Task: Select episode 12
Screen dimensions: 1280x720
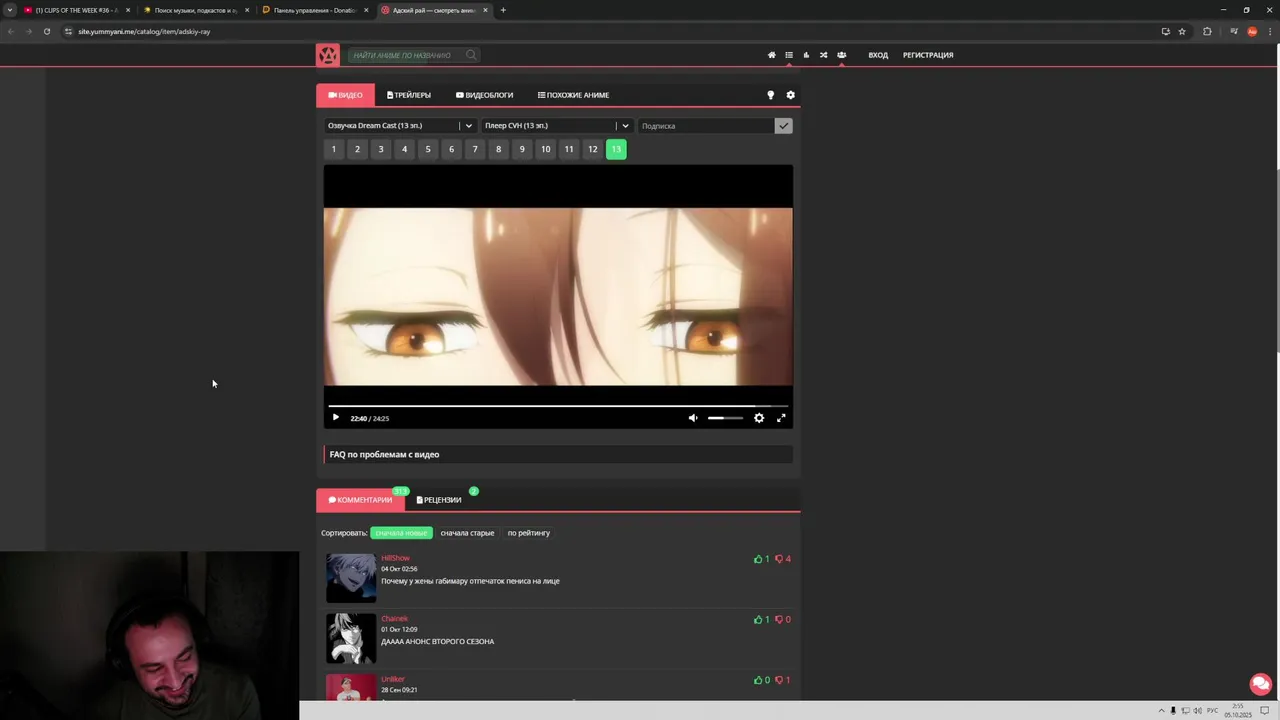Action: point(593,149)
